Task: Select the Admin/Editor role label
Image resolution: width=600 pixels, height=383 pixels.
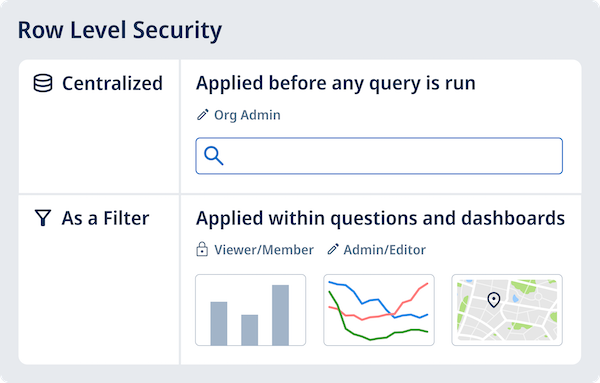Action: 385,249
